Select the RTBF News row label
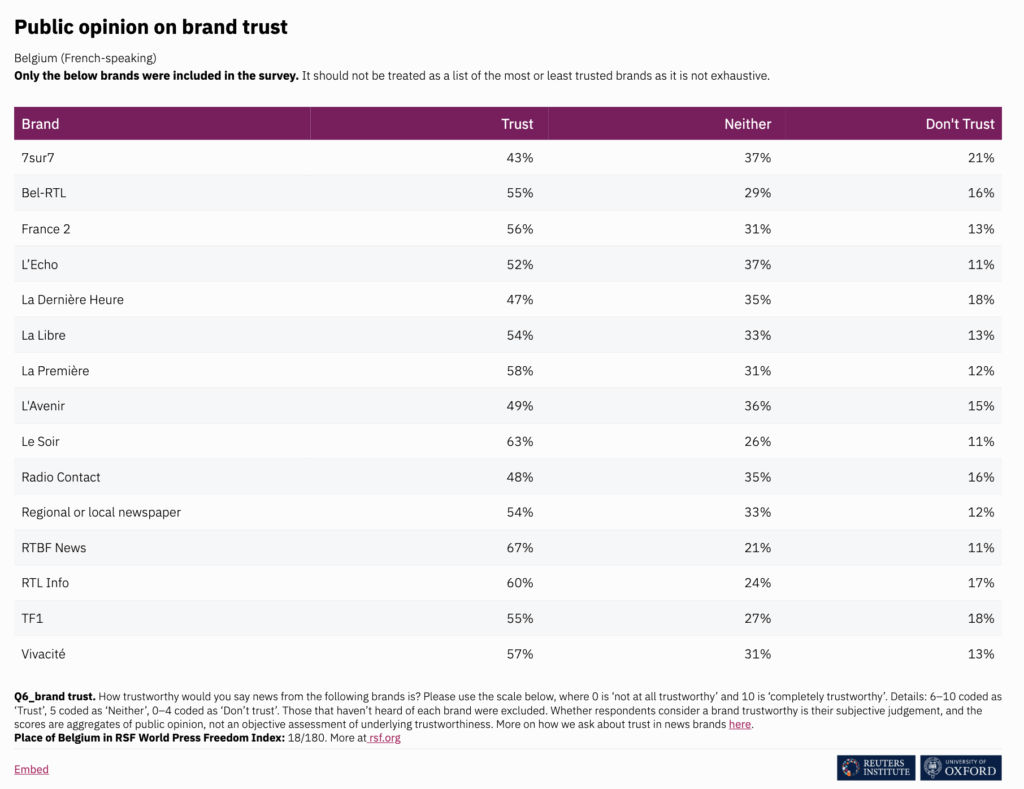Viewport: 1024px width, 789px height. pyautogui.click(x=54, y=548)
